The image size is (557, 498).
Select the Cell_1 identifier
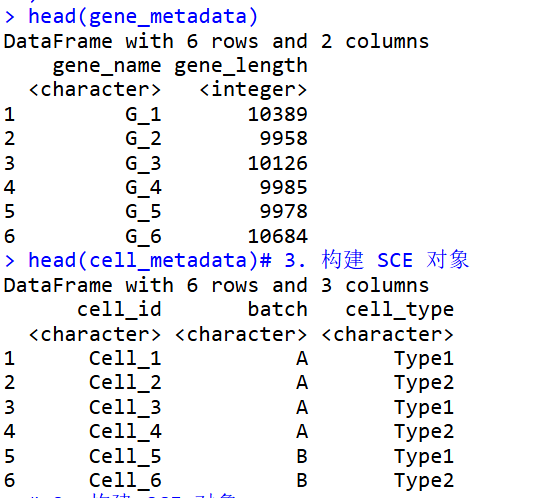(x=125, y=359)
